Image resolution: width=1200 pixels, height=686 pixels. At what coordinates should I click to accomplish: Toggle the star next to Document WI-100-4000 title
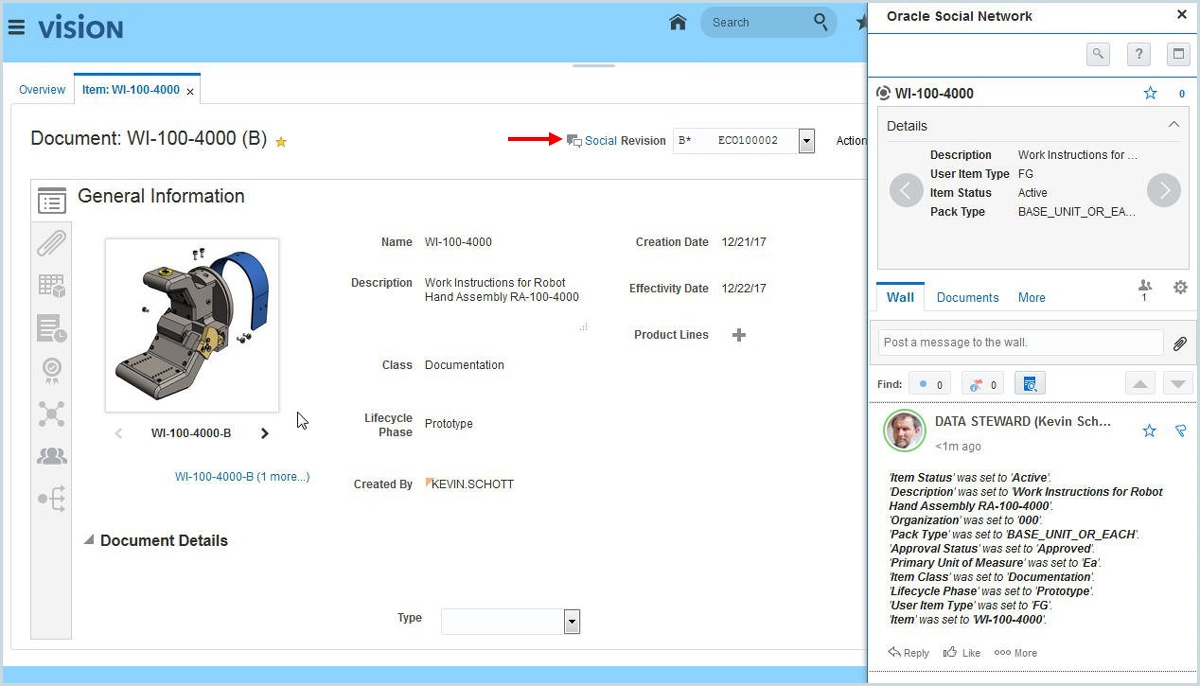pos(281,142)
